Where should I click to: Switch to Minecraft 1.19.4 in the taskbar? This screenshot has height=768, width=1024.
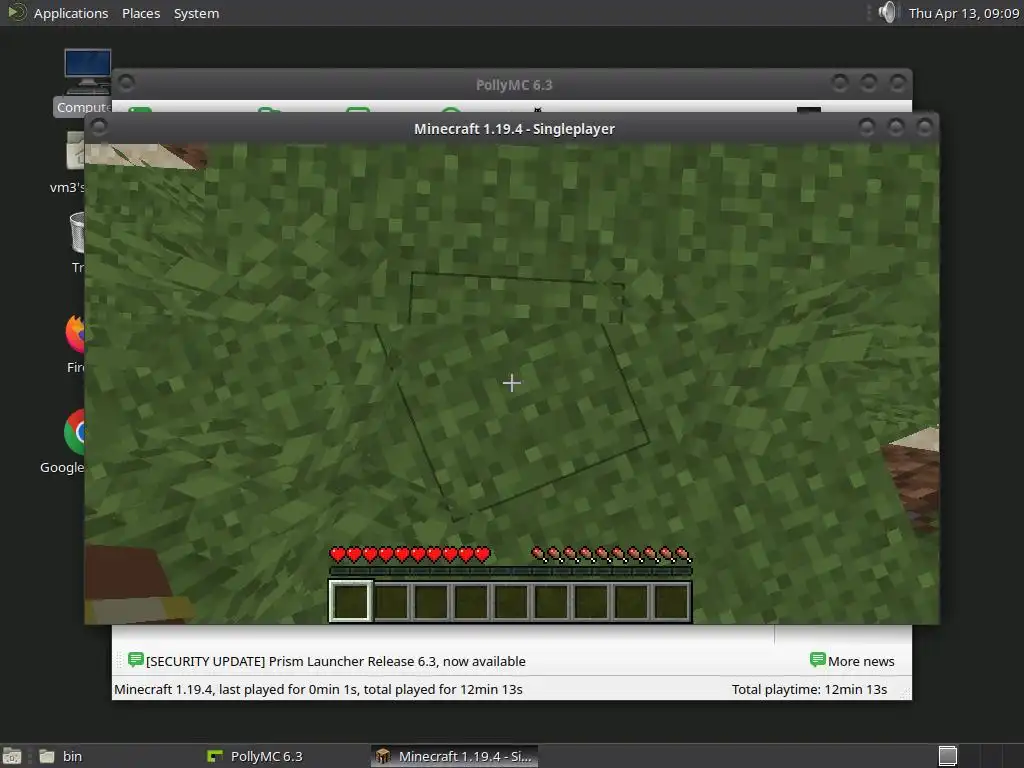coord(455,756)
